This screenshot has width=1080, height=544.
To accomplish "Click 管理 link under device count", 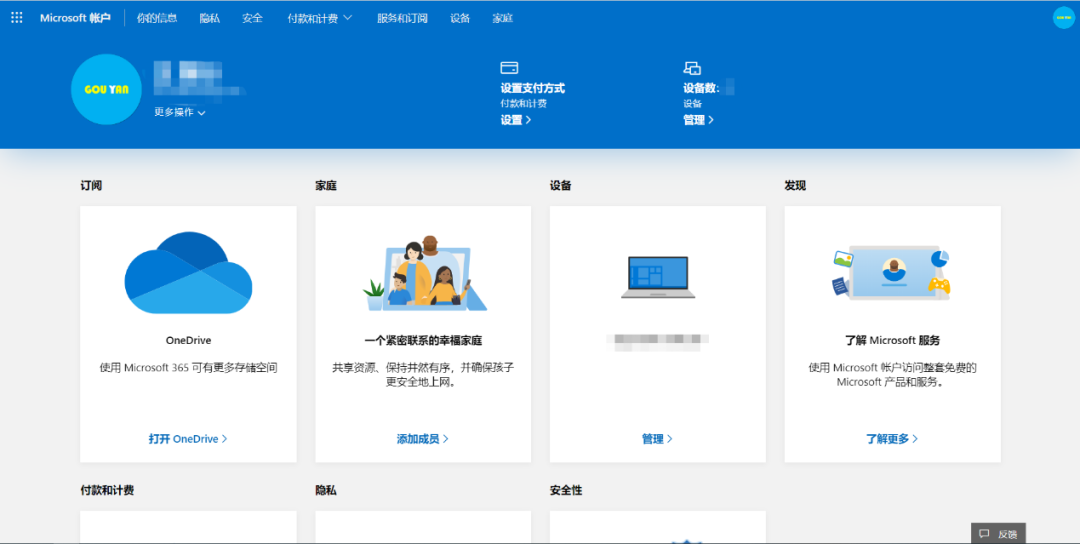I will point(698,120).
